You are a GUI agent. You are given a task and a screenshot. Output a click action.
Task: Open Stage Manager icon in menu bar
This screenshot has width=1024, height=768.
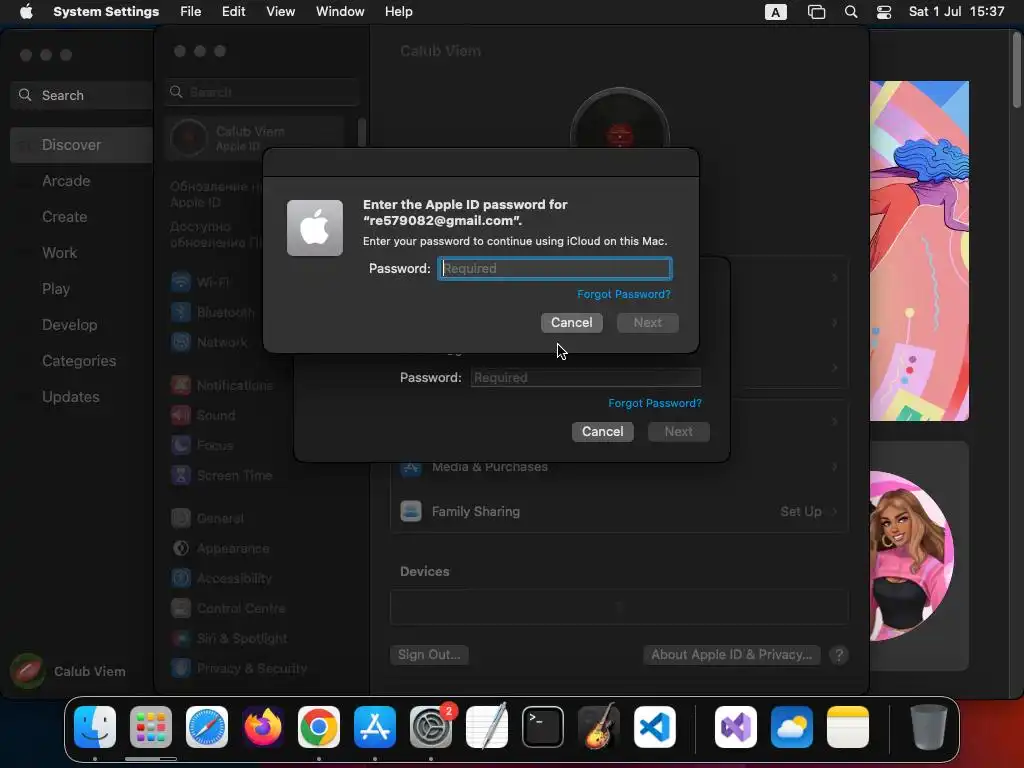click(816, 12)
